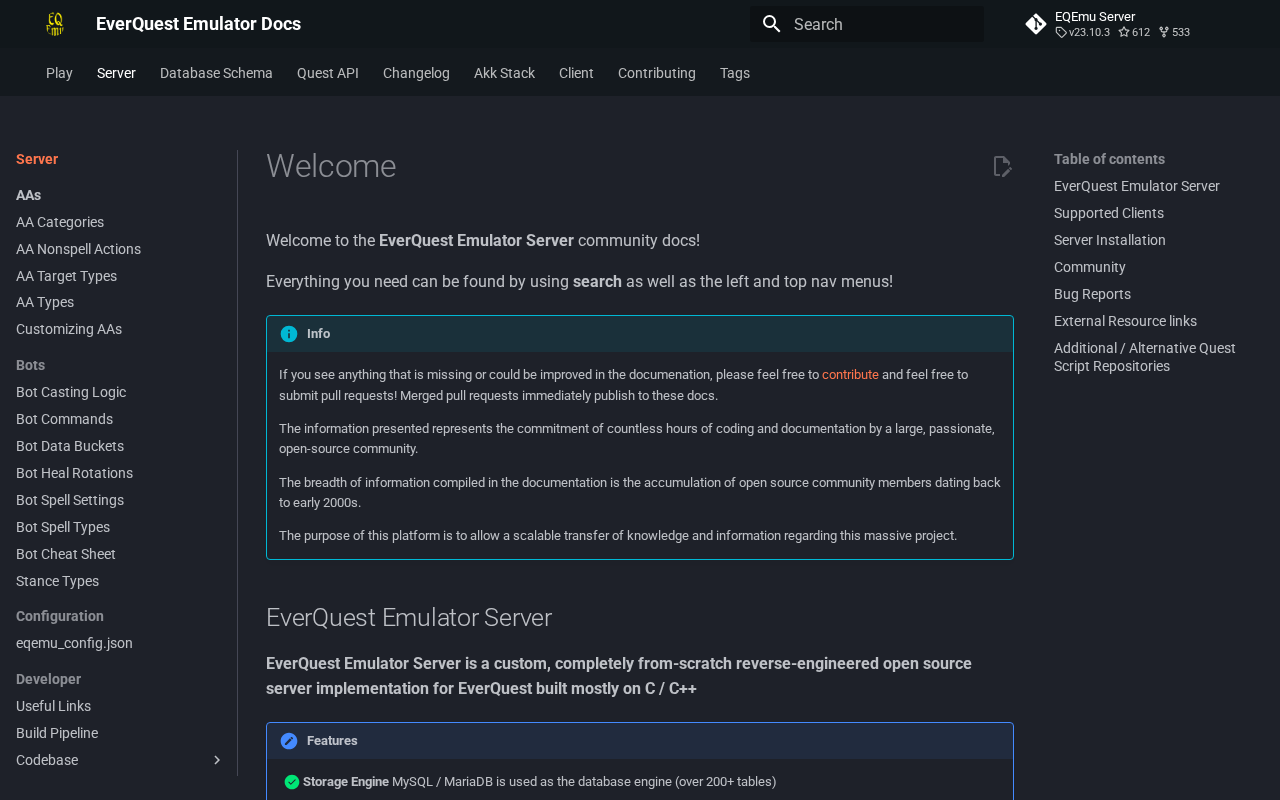Click the edit this page icon
1280x800 pixels.
click(x=1002, y=167)
